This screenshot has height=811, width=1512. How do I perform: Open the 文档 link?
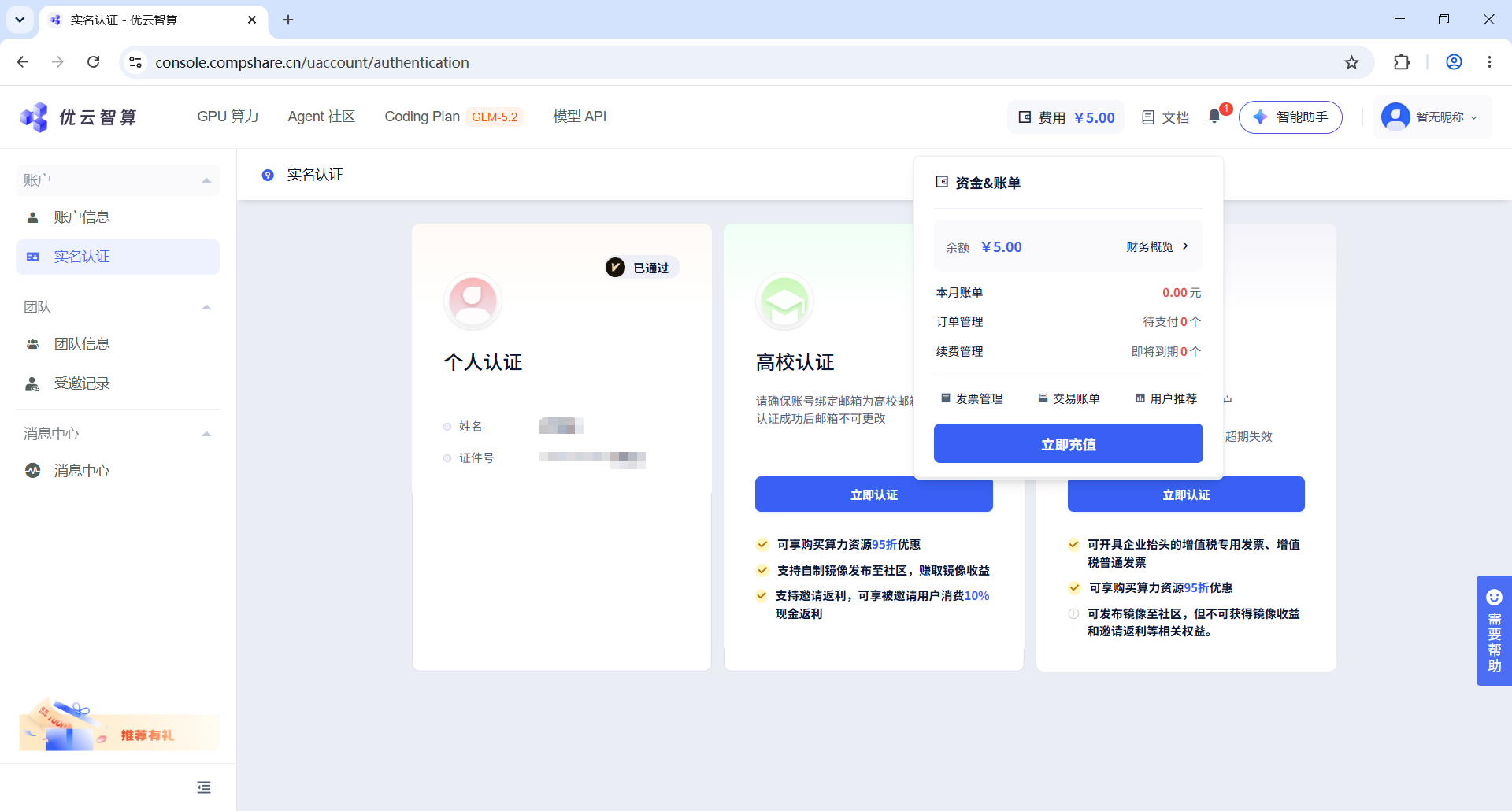click(1165, 117)
